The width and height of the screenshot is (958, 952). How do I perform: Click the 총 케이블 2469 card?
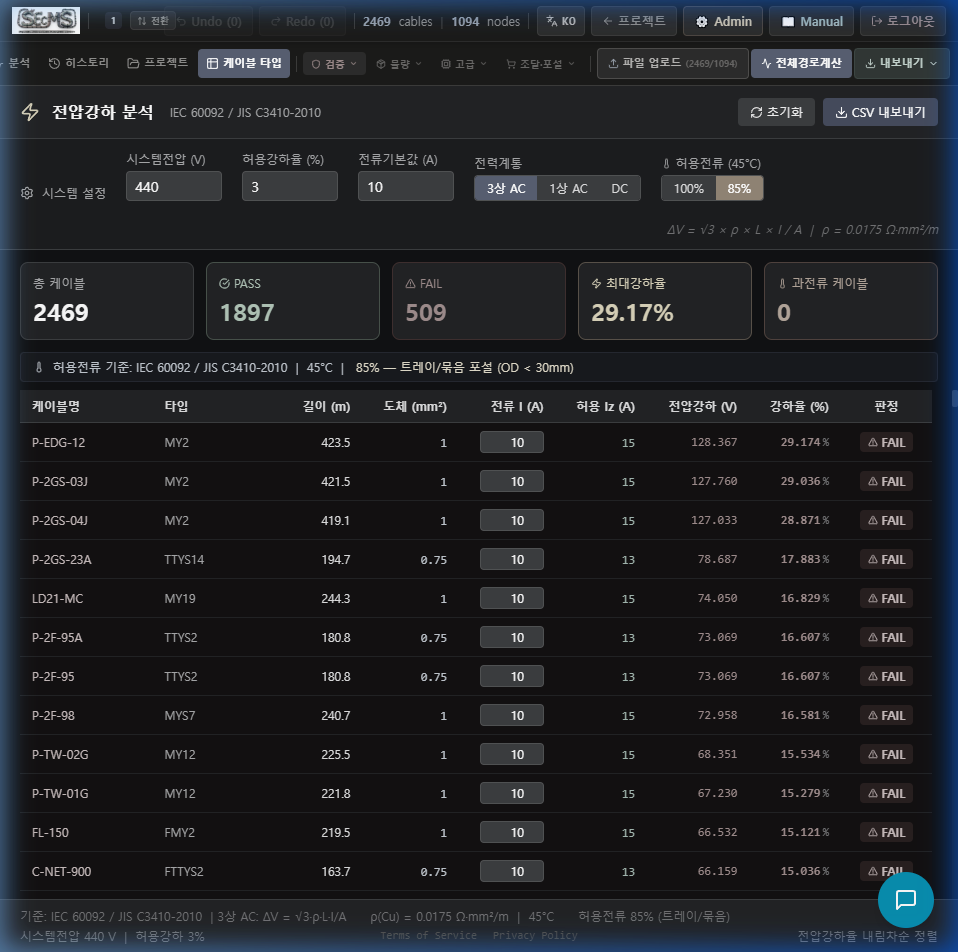(x=107, y=301)
